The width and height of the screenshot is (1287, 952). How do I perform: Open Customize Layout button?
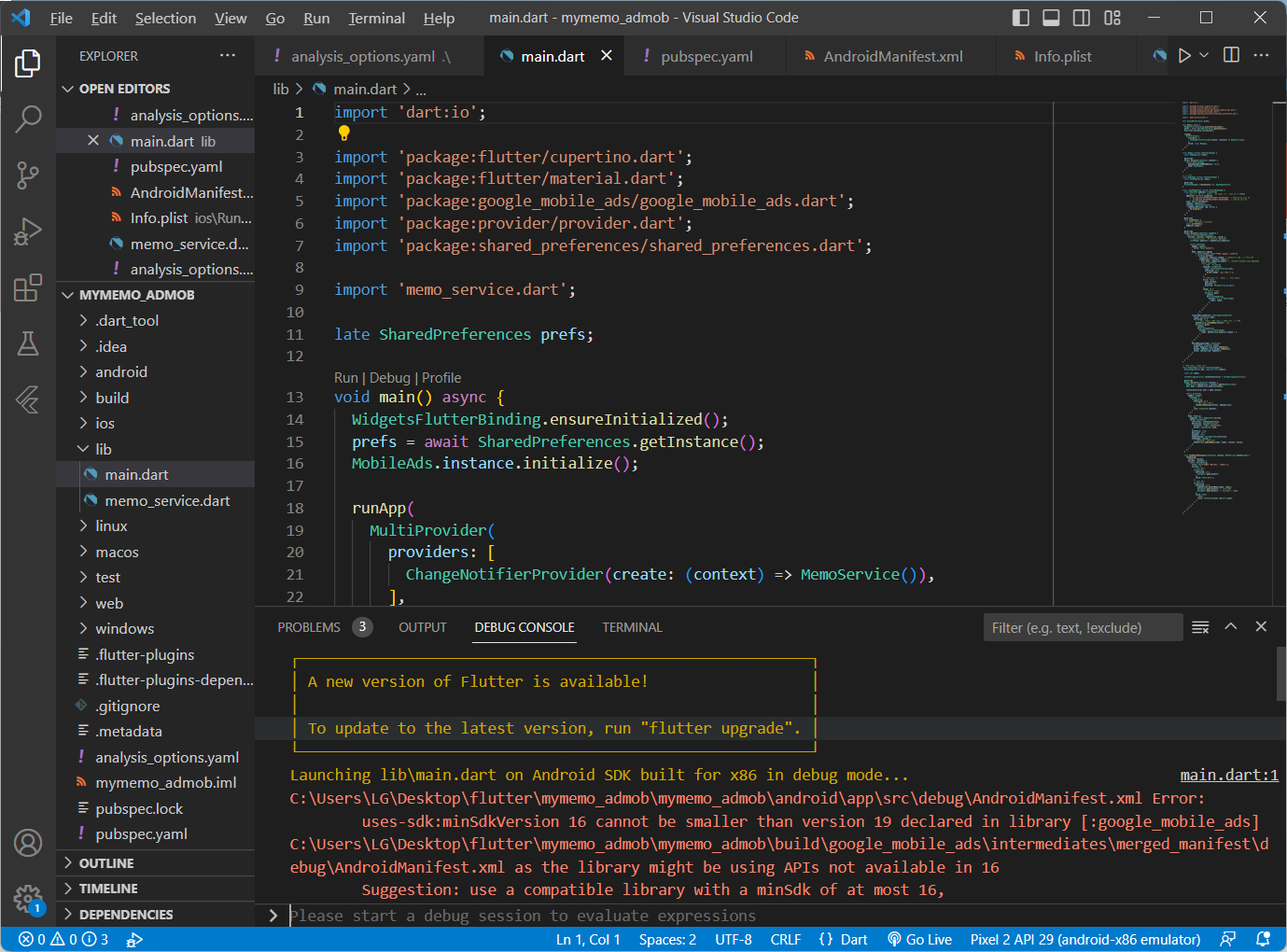[1112, 18]
